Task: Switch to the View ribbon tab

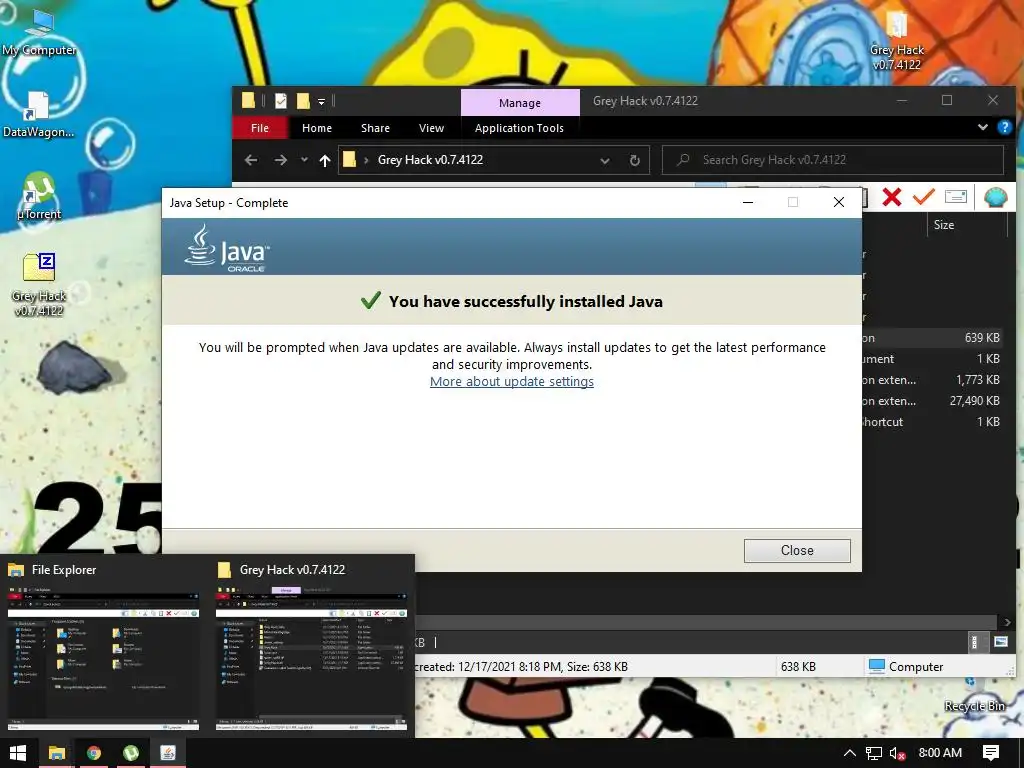Action: pyautogui.click(x=431, y=128)
